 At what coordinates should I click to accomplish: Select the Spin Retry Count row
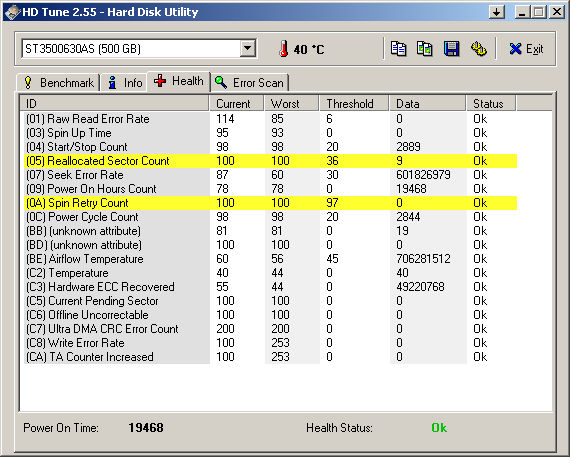point(270,203)
